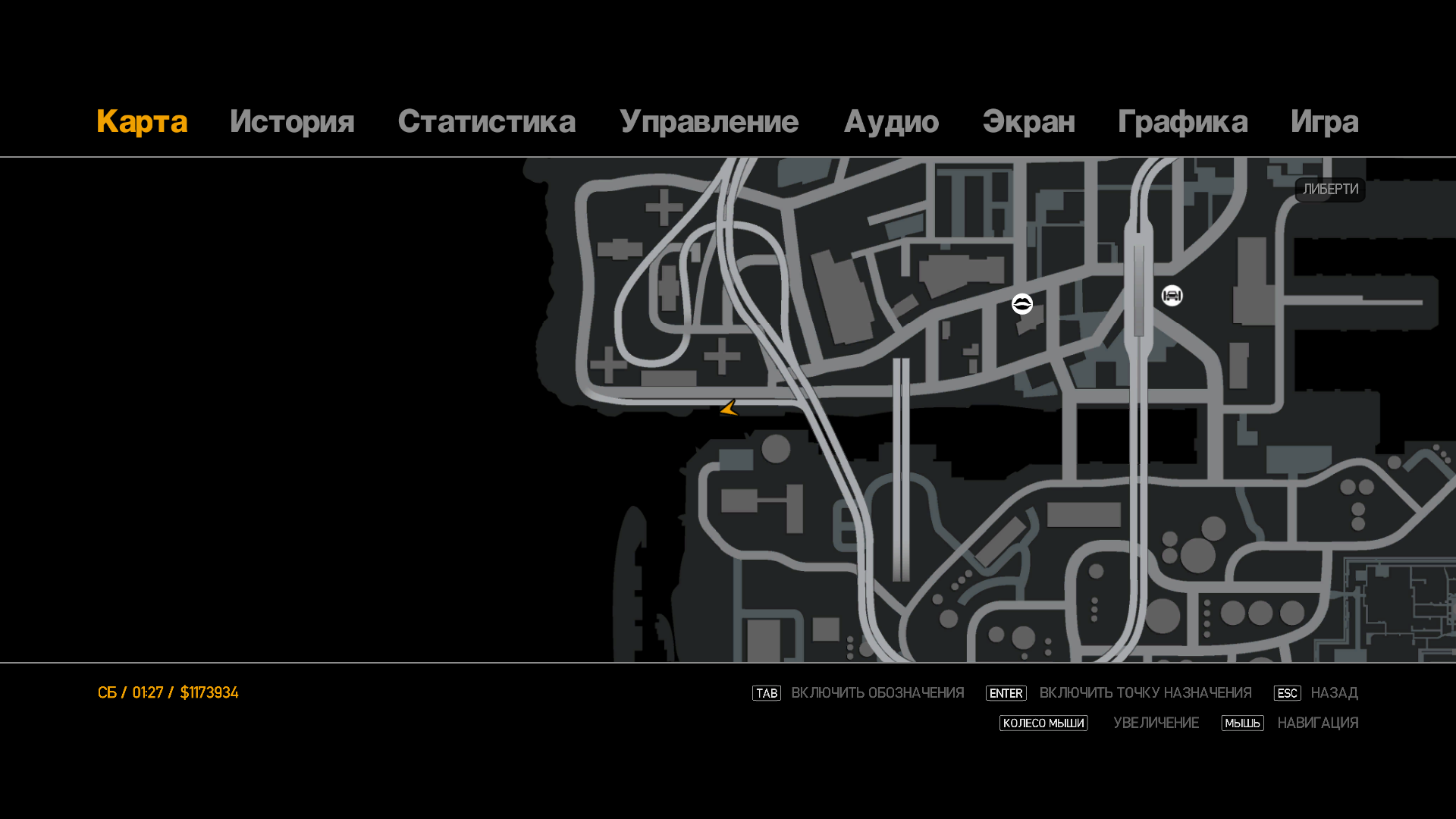Go to the Аудио tab
Viewport: 1456px width, 819px height.
pos(891,122)
